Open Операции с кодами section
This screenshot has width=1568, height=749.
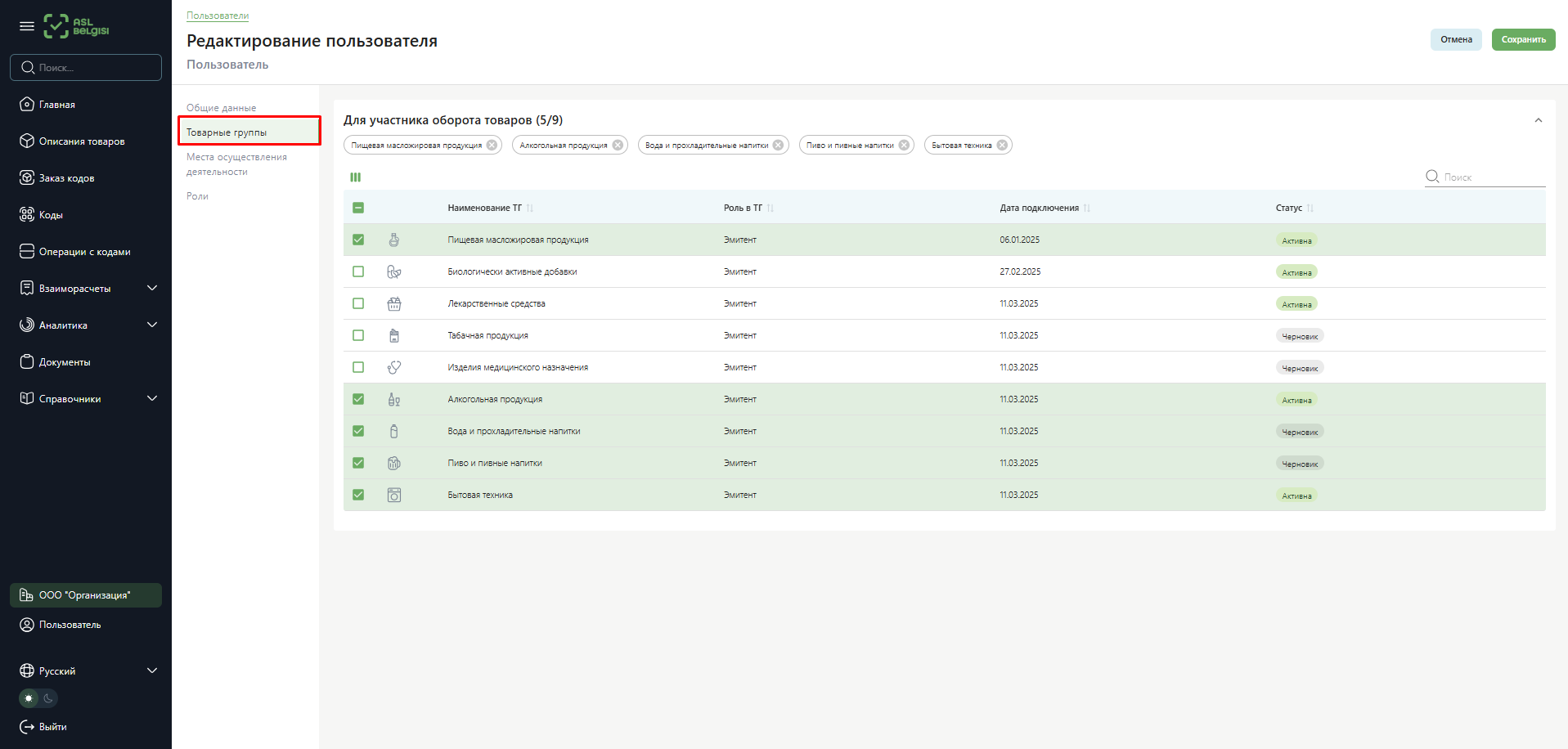click(x=86, y=252)
